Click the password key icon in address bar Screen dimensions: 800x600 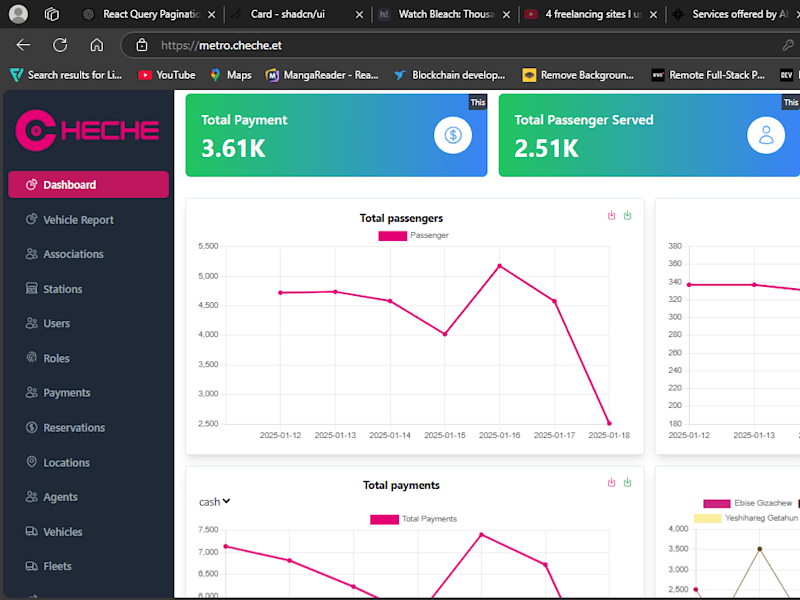pos(788,45)
